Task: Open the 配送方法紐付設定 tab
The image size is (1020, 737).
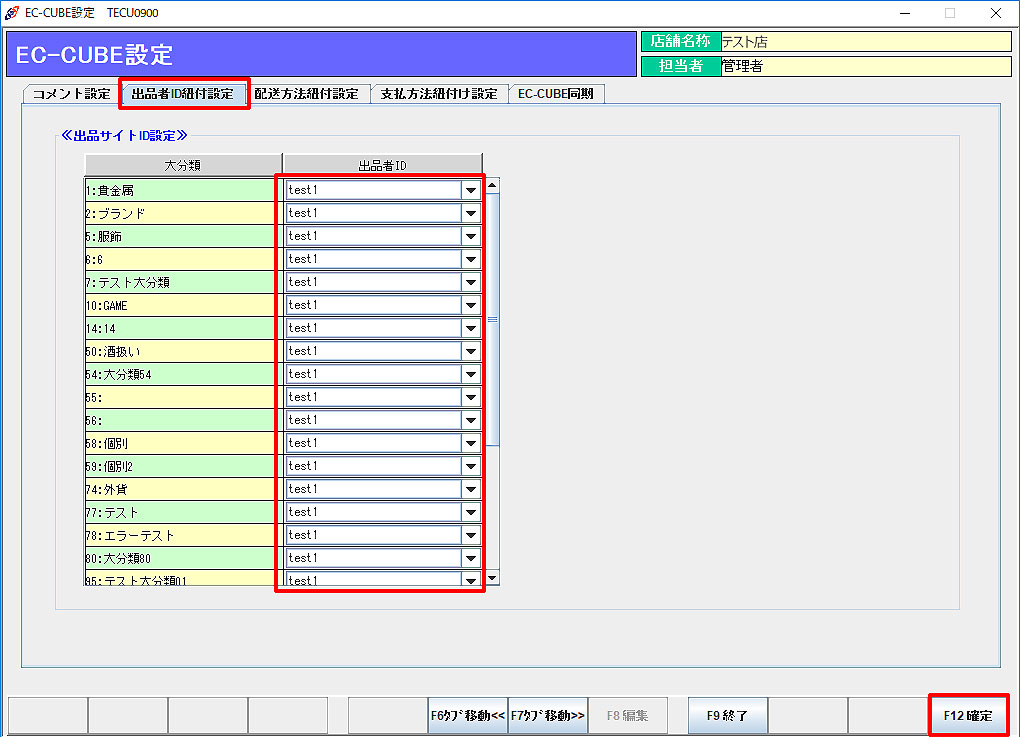Action: (x=306, y=94)
